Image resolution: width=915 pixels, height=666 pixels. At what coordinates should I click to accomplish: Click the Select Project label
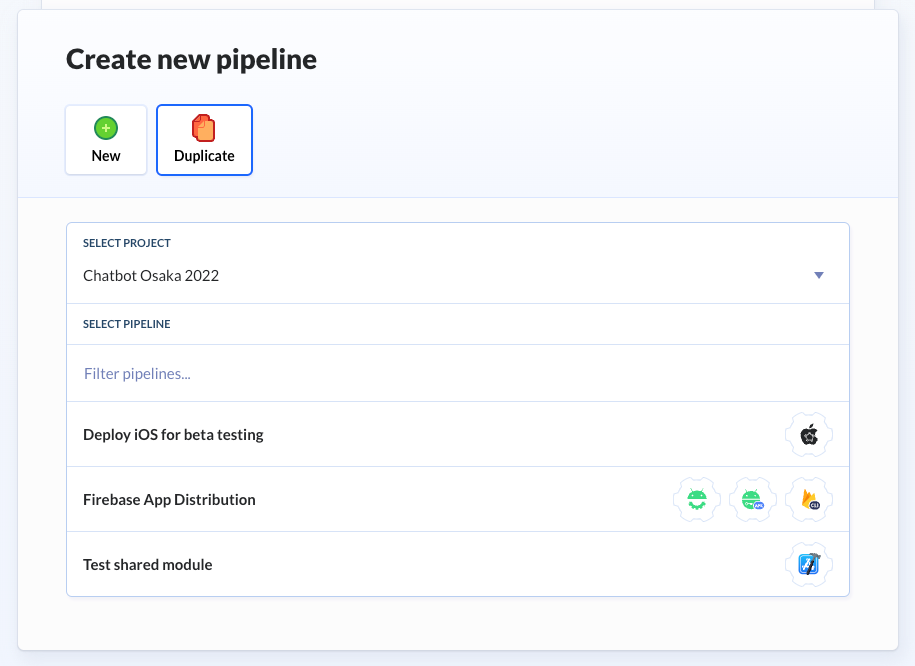pos(127,243)
